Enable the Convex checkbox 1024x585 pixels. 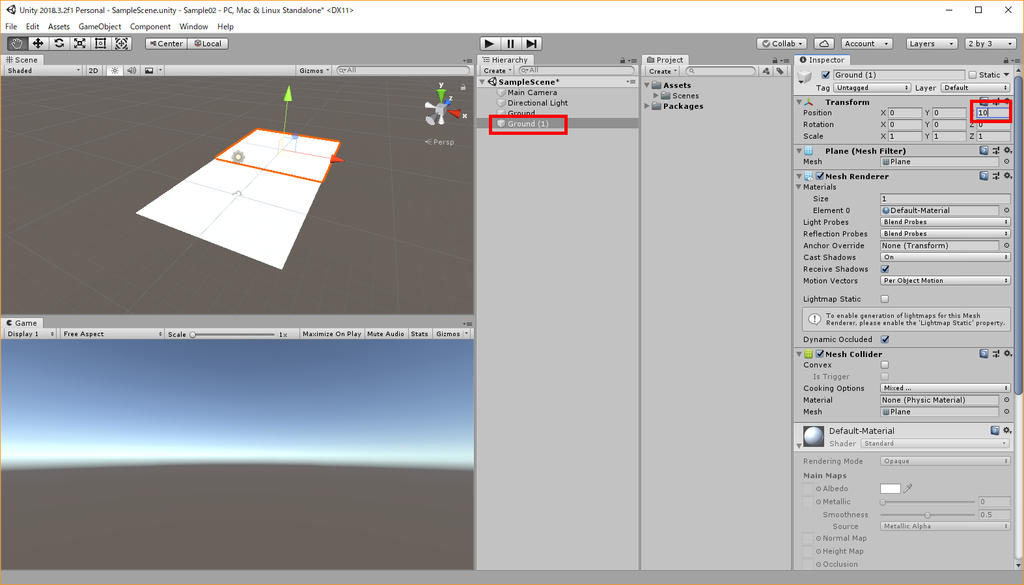885,365
